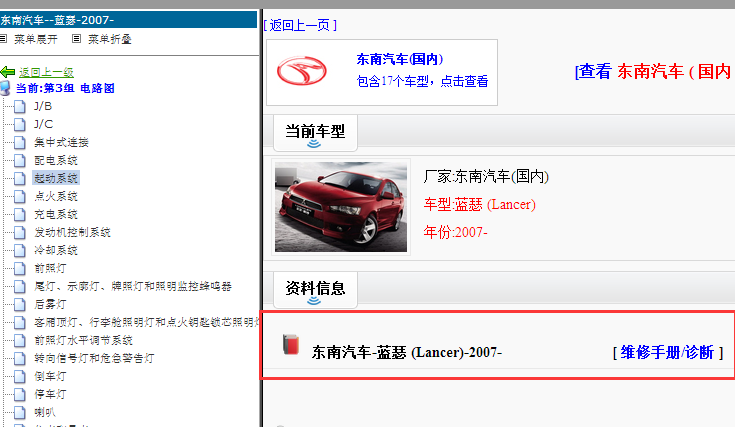Open the 资料信息 tab
Image resolution: width=735 pixels, height=427 pixels.
point(315,290)
